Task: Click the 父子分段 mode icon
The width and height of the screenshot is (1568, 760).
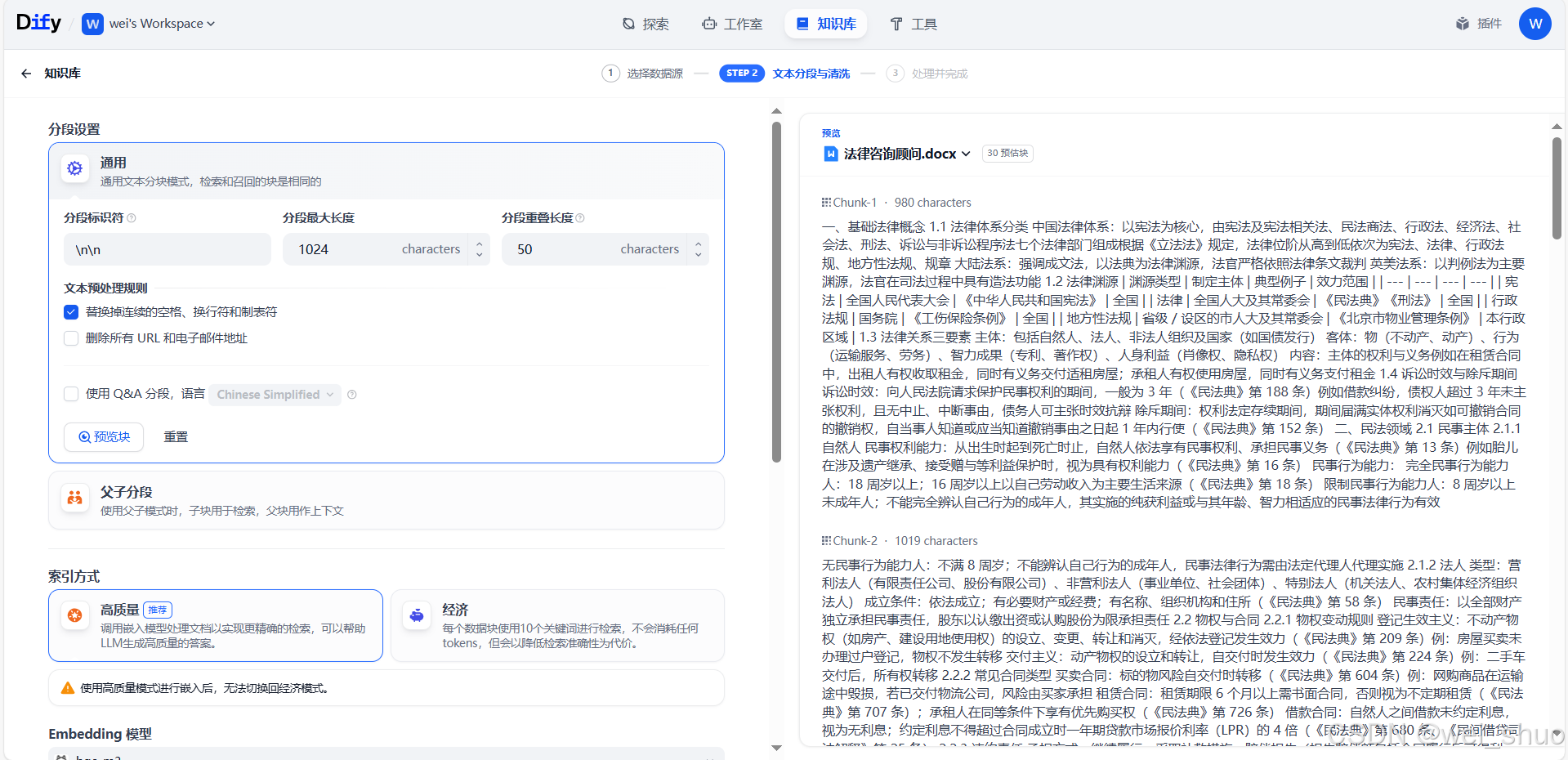Action: click(x=74, y=497)
